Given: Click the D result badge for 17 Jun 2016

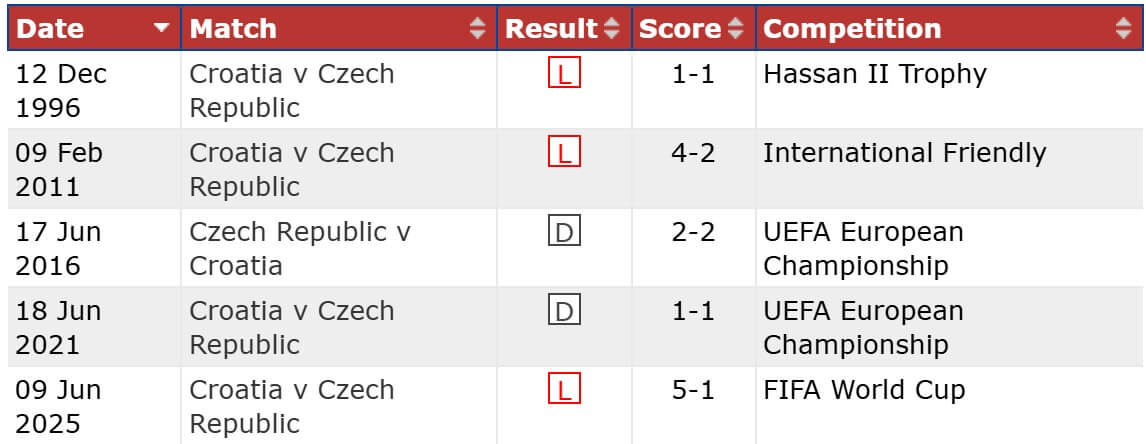Looking at the screenshot, I should point(564,232).
